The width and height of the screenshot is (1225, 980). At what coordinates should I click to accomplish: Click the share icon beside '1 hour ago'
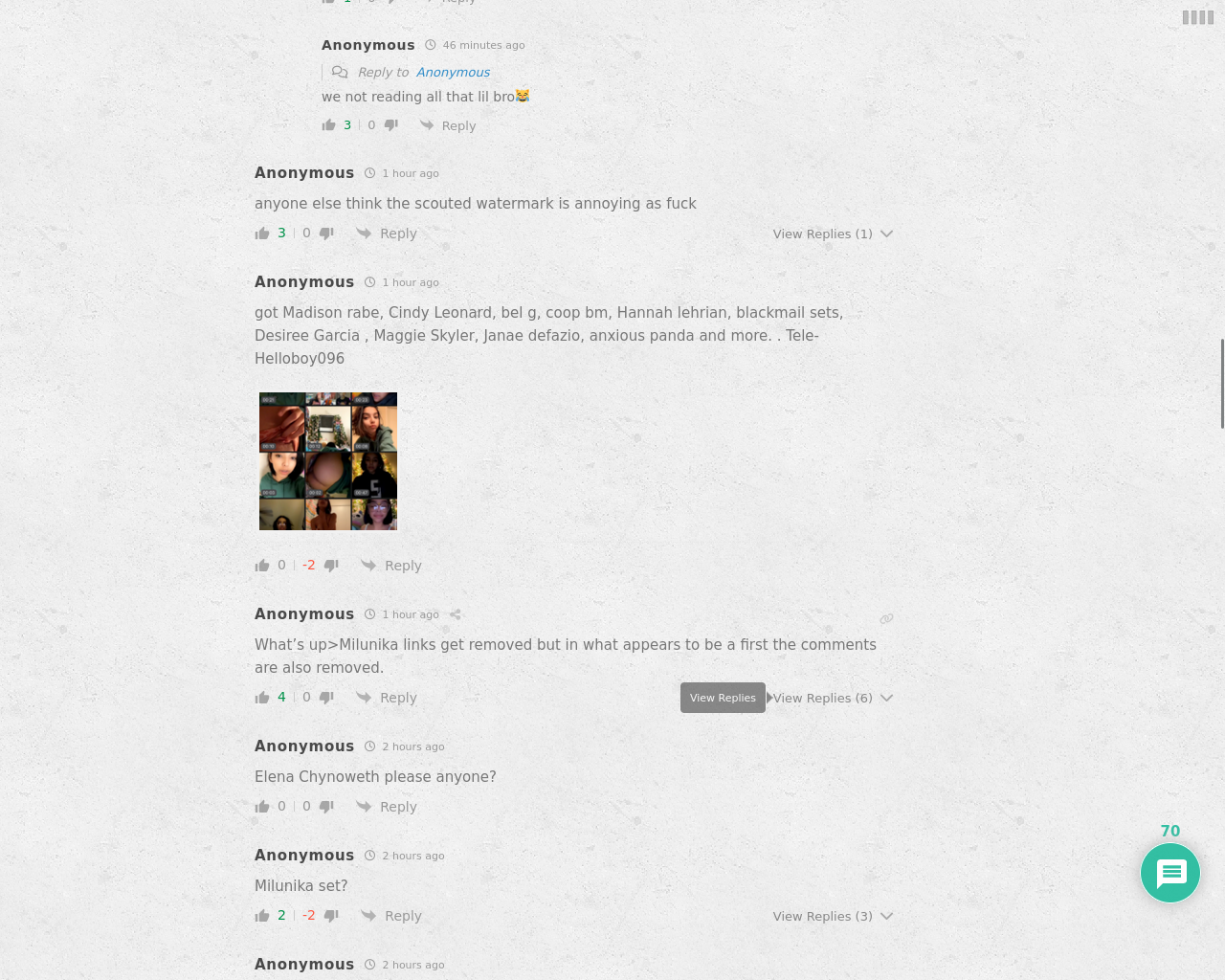(456, 614)
